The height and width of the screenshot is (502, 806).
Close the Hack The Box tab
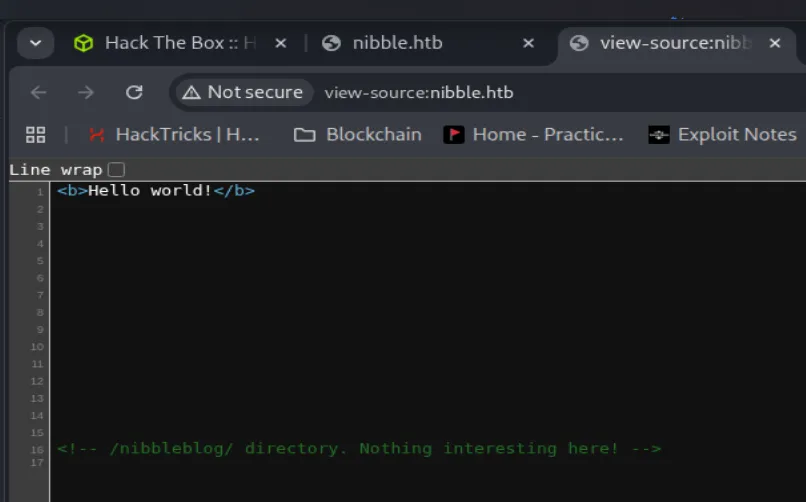click(x=281, y=43)
